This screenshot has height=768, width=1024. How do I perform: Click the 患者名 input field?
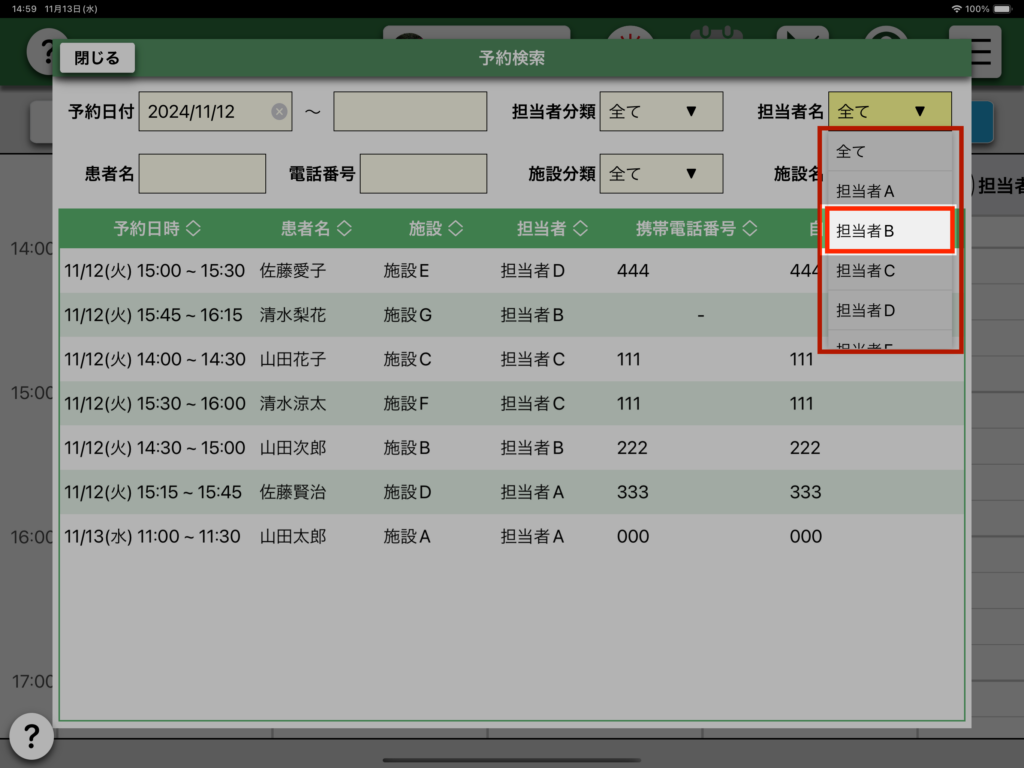202,174
